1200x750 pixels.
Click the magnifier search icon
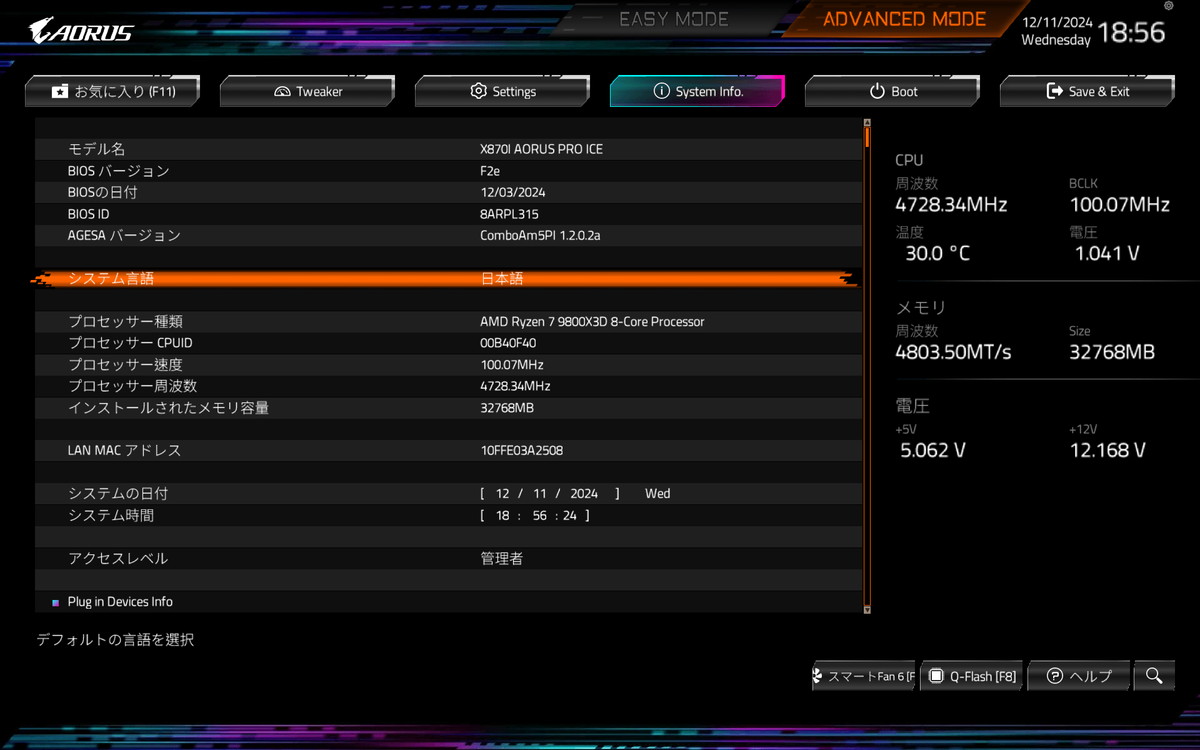tap(1154, 676)
